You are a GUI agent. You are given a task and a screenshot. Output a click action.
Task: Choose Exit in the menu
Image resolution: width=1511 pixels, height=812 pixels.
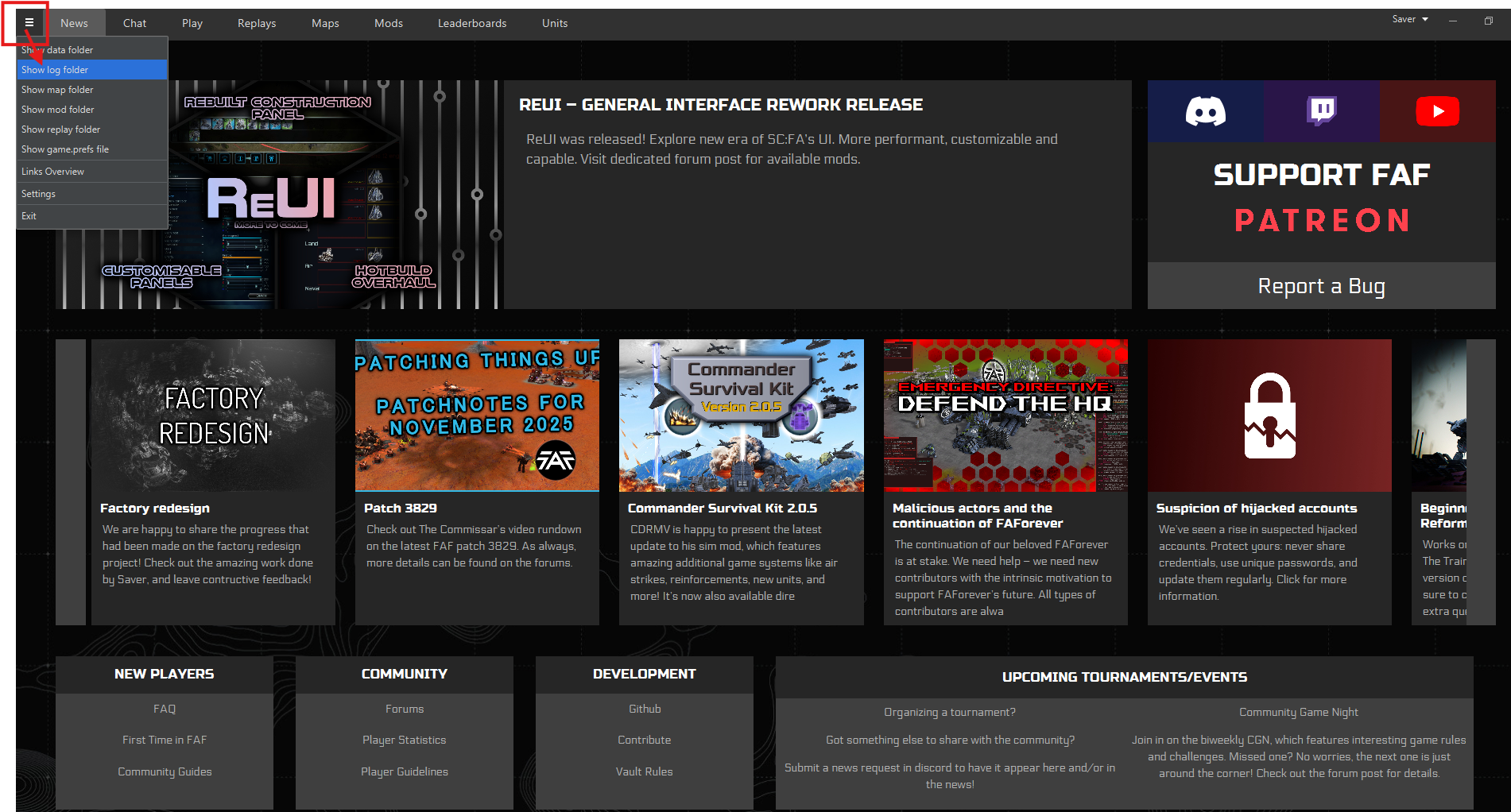[x=92, y=216]
